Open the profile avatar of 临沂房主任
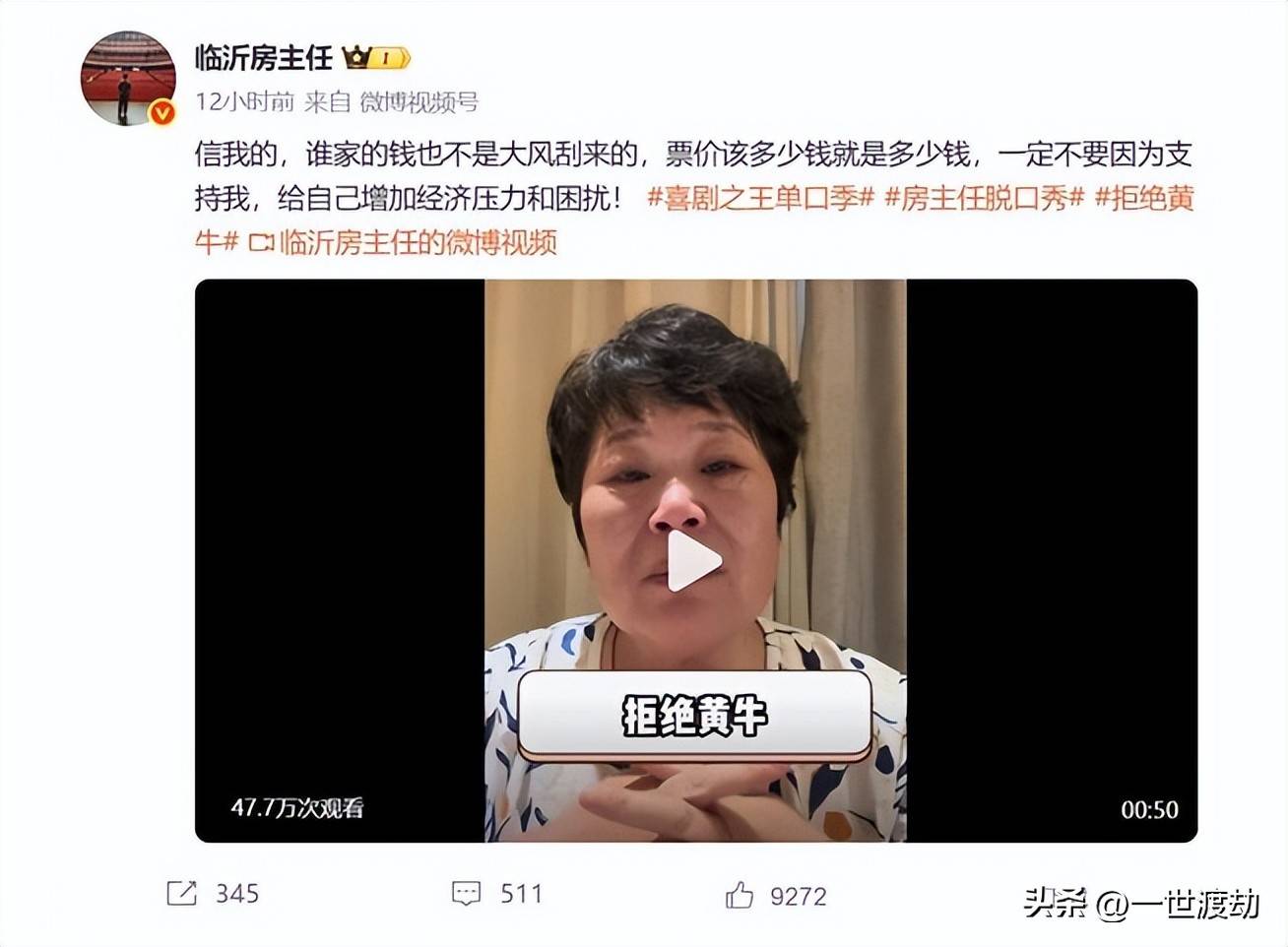 pos(128,78)
